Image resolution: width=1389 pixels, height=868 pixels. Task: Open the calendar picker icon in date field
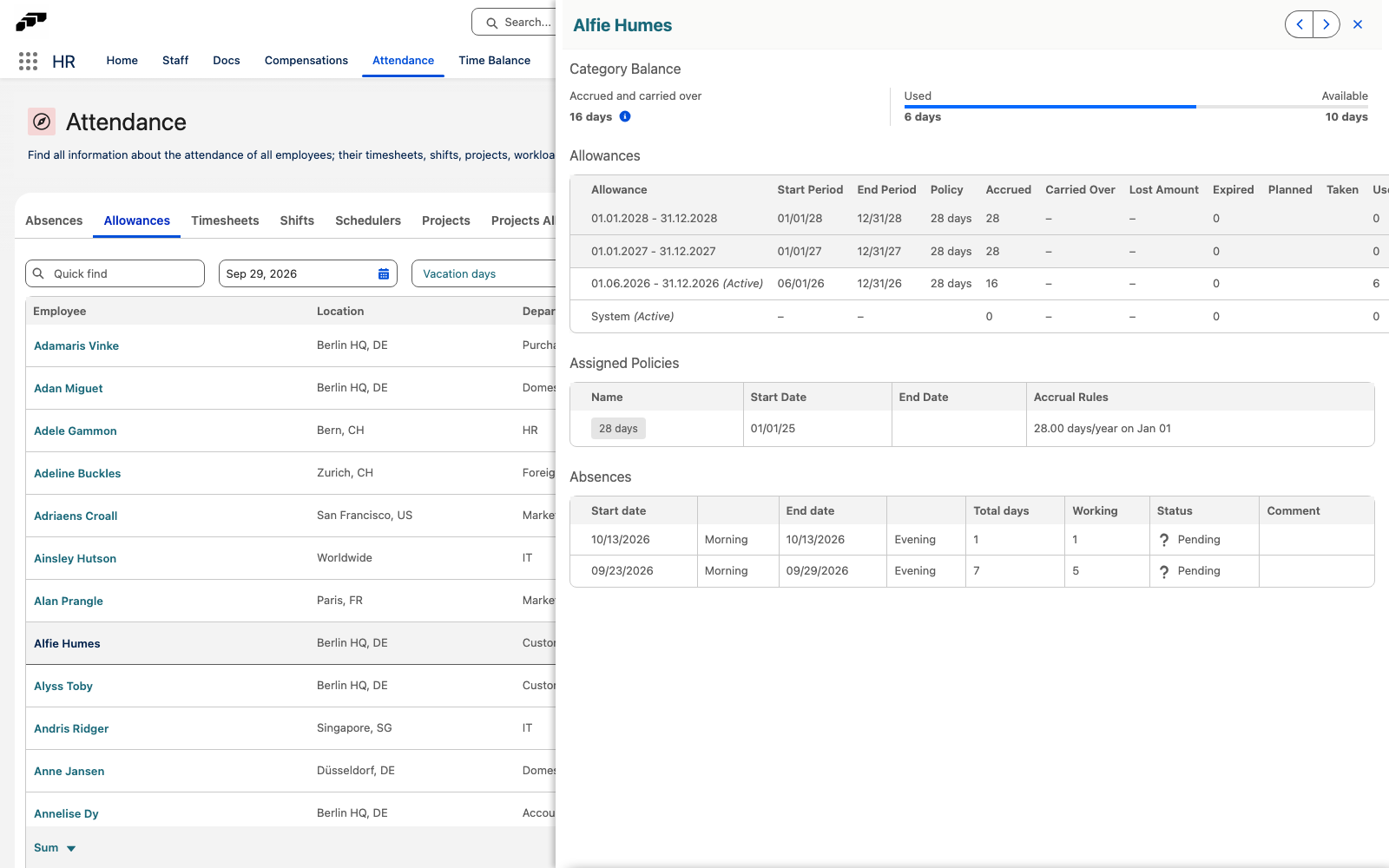pyautogui.click(x=384, y=273)
